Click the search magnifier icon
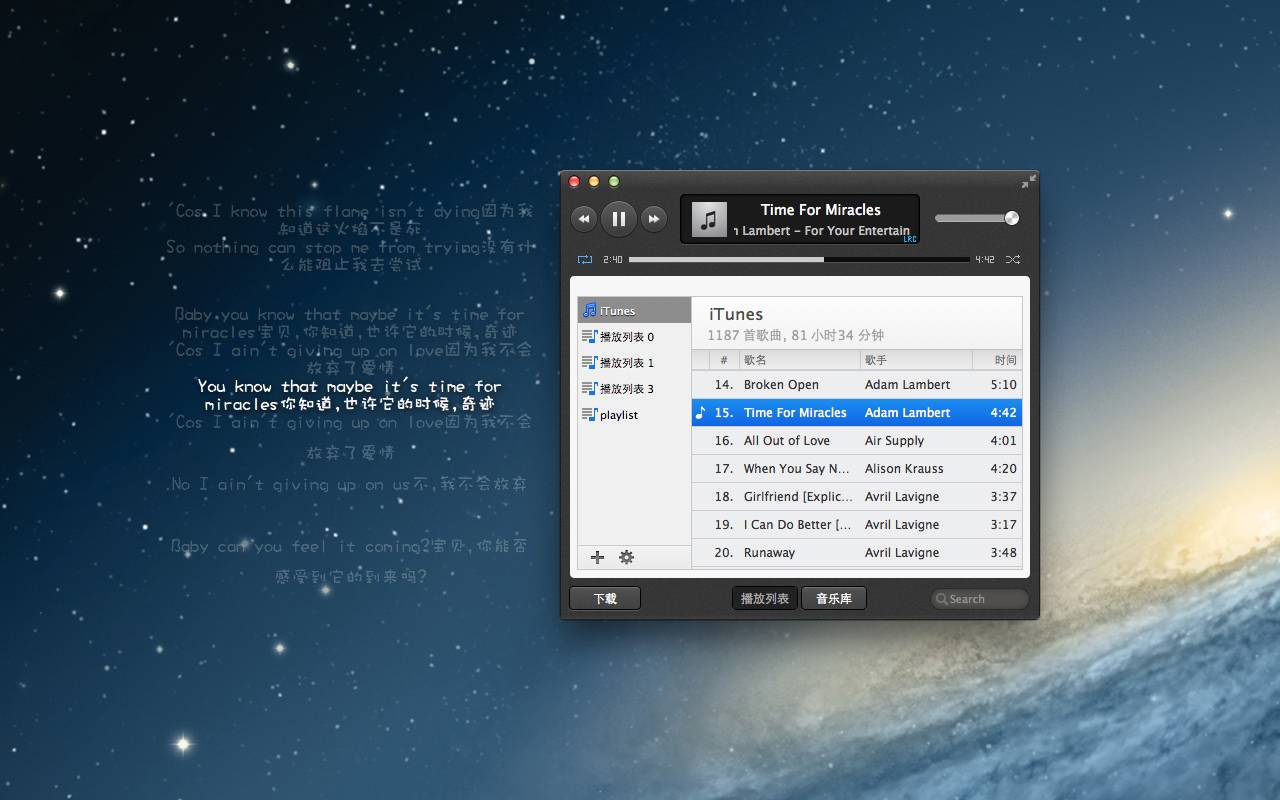The width and height of the screenshot is (1280, 800). pyautogui.click(x=941, y=599)
